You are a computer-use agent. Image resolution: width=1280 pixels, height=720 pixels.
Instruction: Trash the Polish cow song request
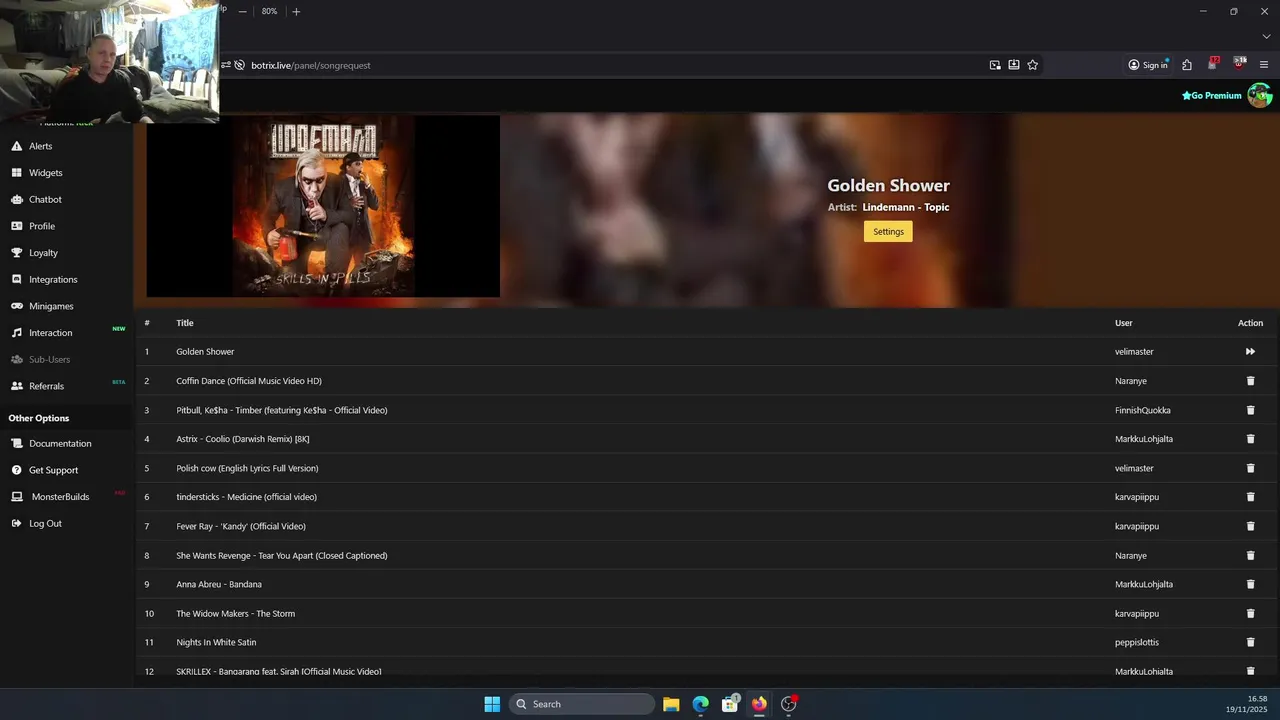[1250, 468]
